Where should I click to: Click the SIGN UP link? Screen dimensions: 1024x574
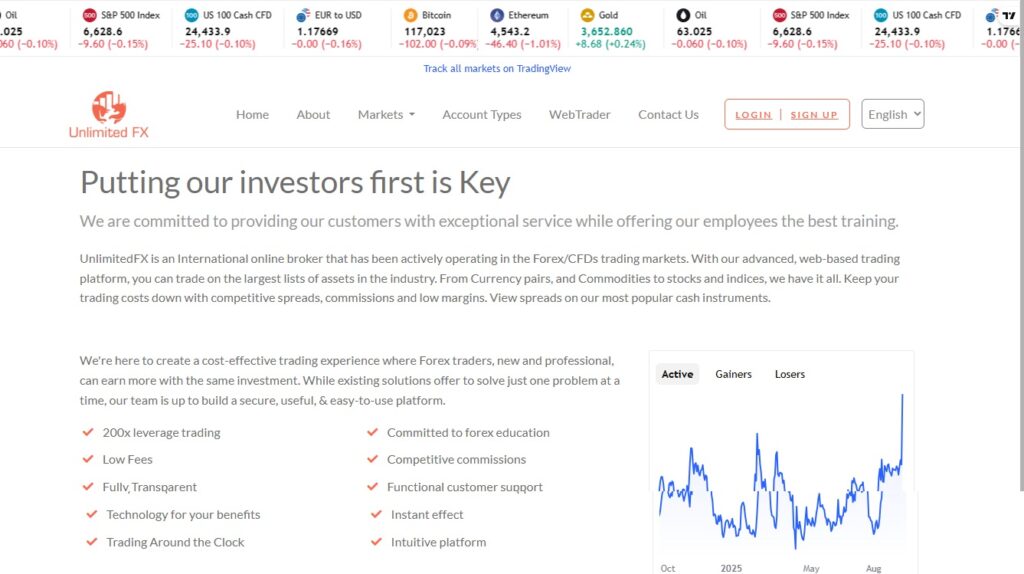[814, 115]
